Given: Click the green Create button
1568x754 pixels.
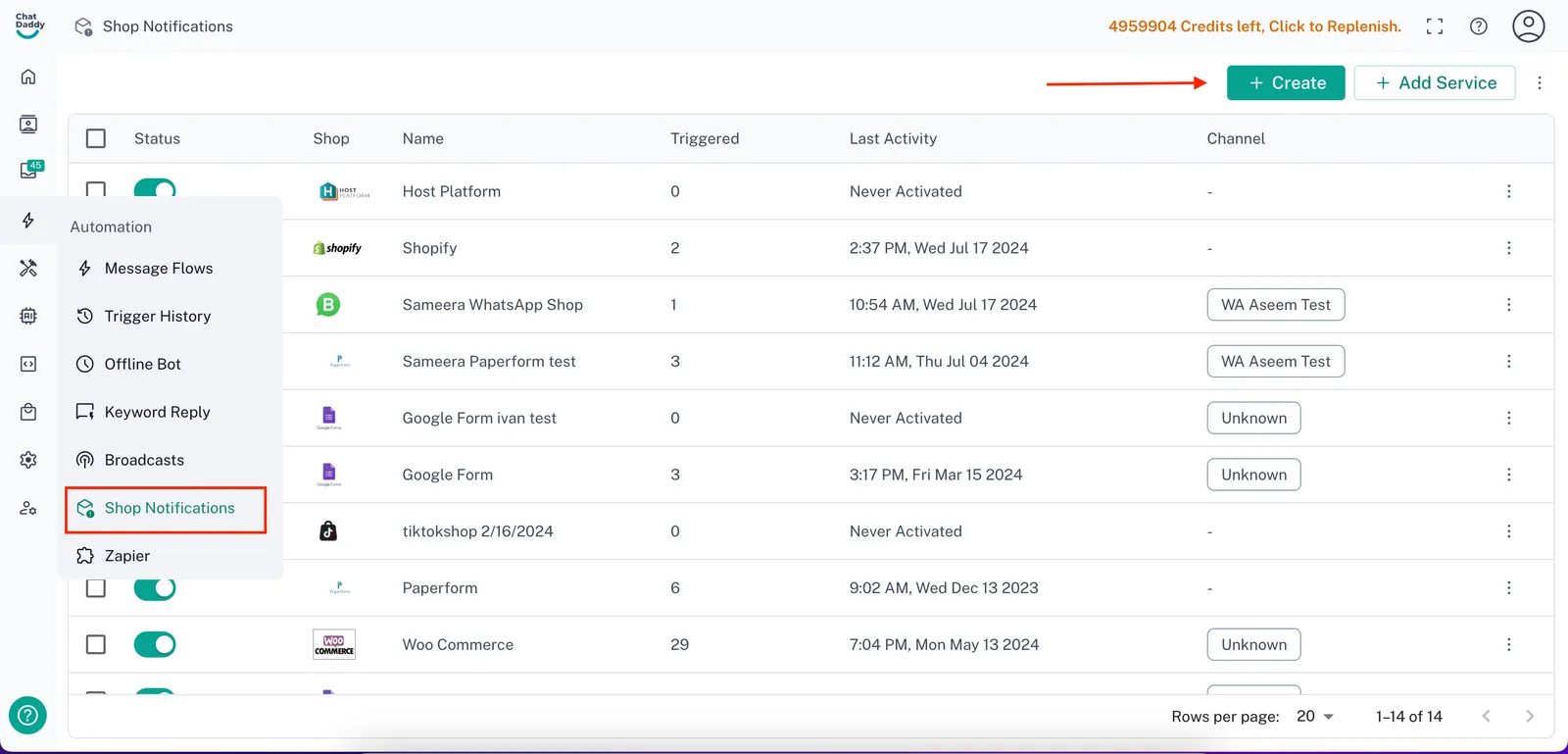Looking at the screenshot, I should pyautogui.click(x=1286, y=83).
